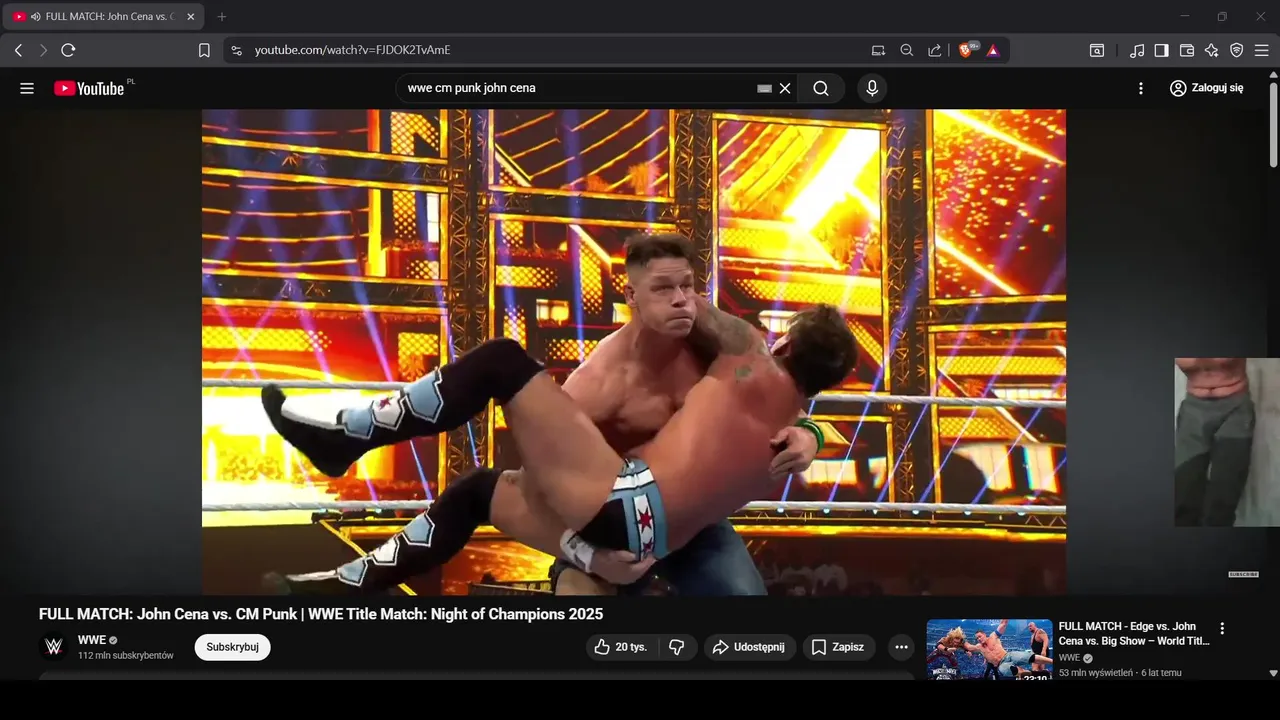Install or cast page icon in address bar

[x=878, y=50]
